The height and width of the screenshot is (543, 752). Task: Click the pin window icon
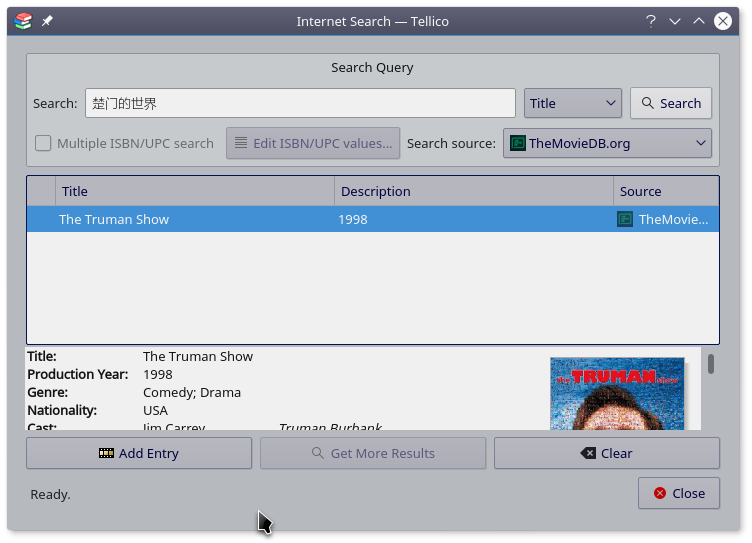point(47,21)
